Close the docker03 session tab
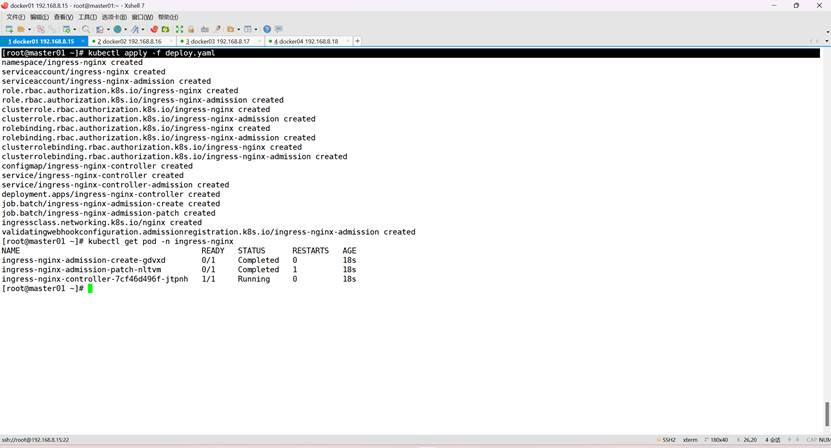This screenshot has height=448, width=831. point(259,41)
